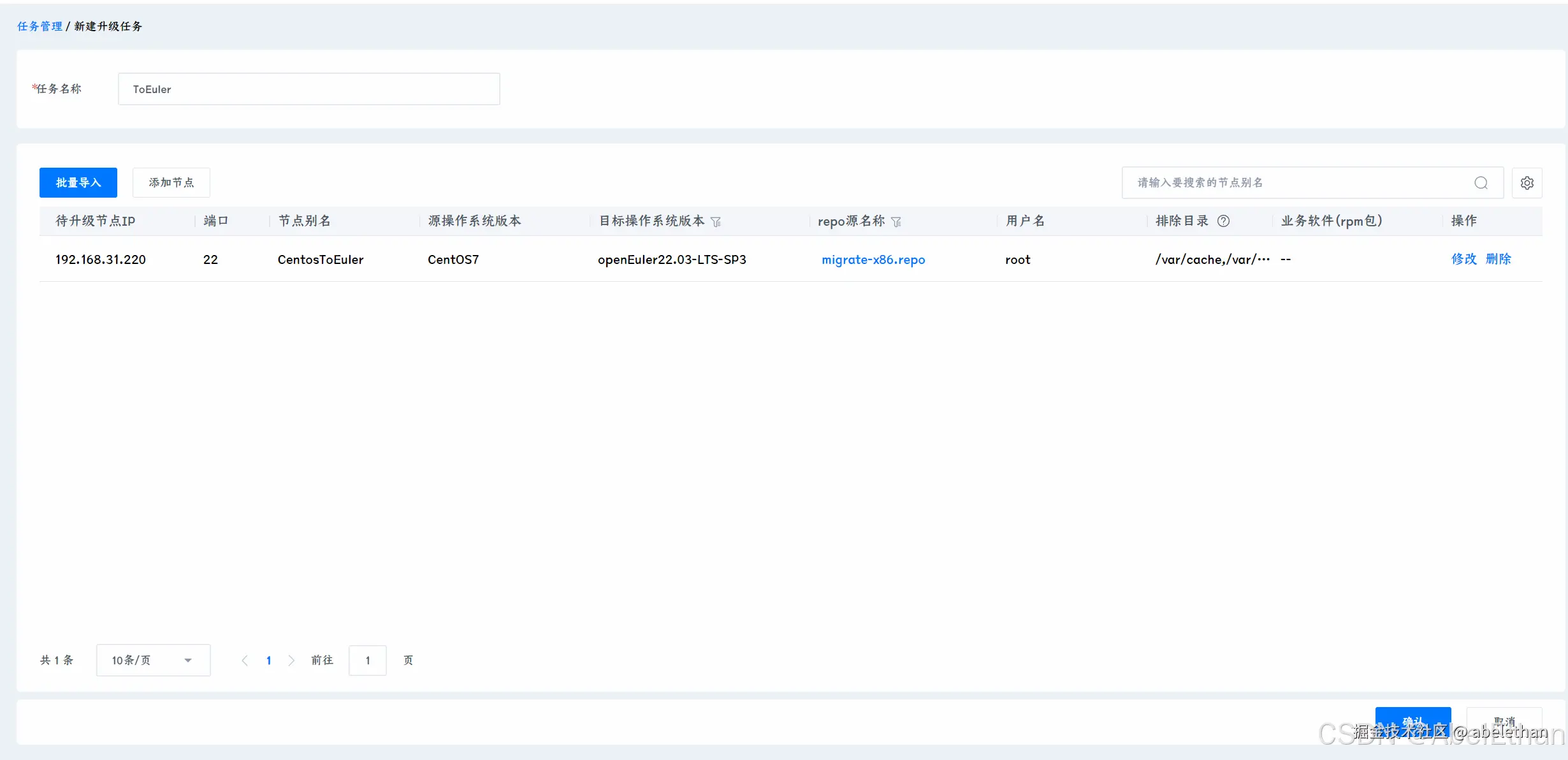
Task: Click the exclude directory help icon
Action: pos(1223,221)
